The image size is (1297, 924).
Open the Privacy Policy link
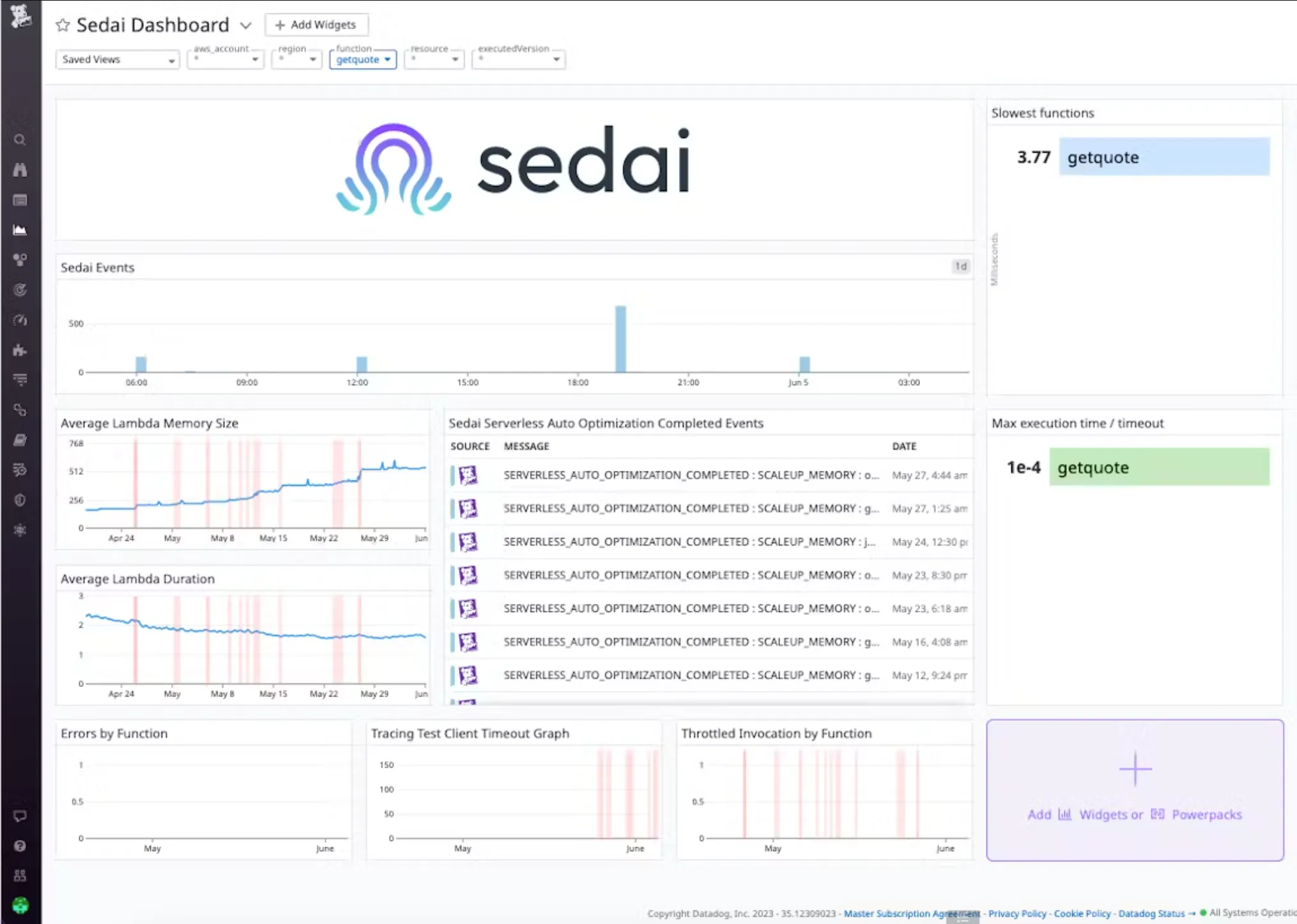point(1017,914)
